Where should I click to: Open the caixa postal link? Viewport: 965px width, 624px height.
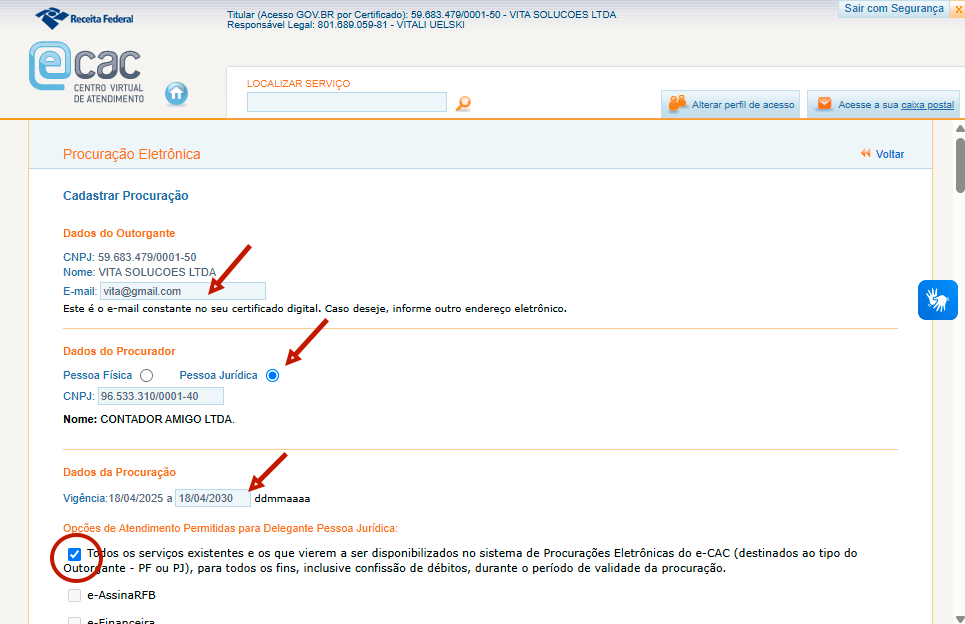pos(927,105)
